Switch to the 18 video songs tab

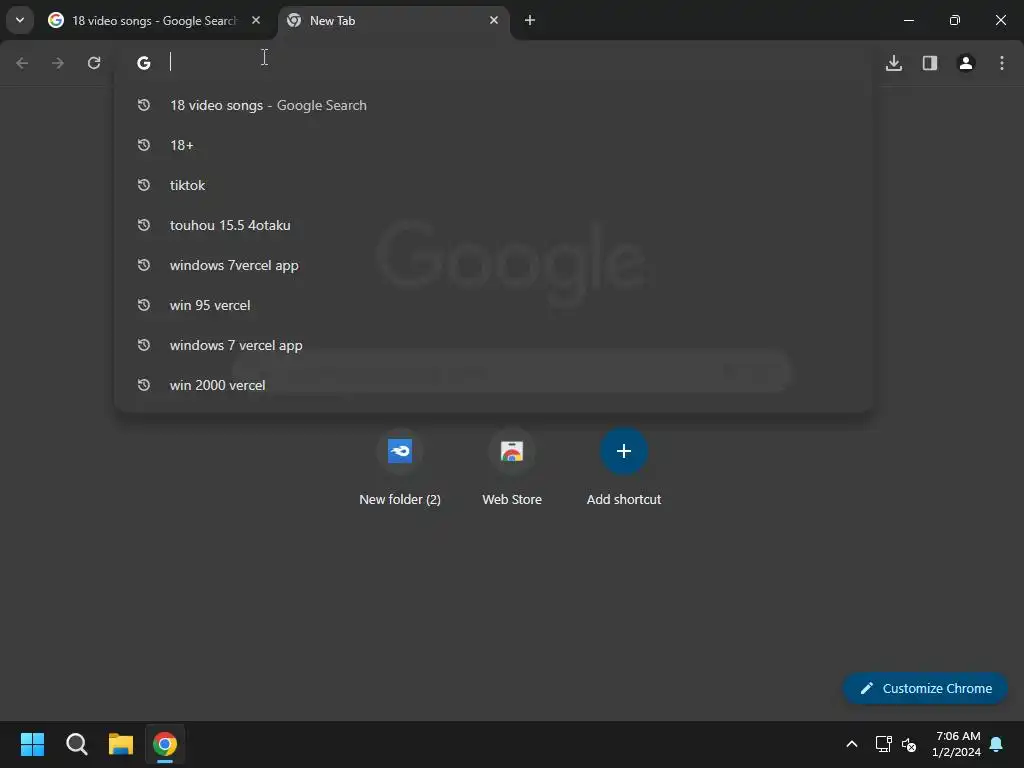[154, 20]
